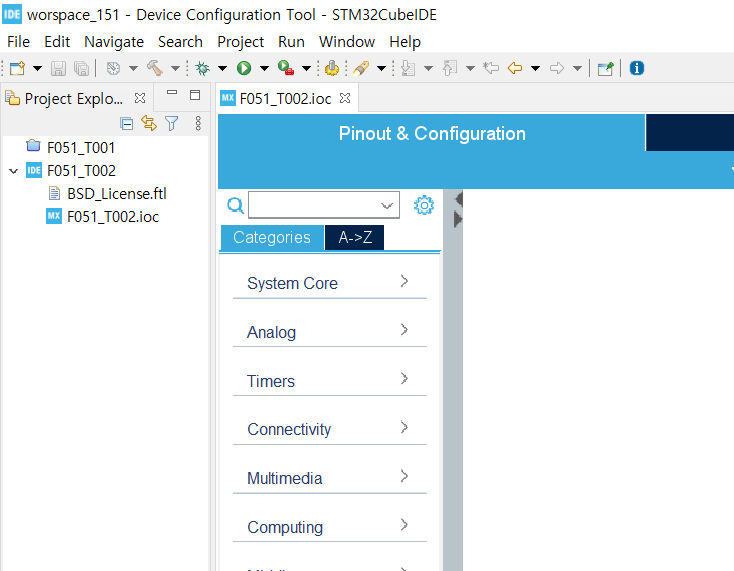Click the yellow Back navigation arrow
This screenshot has width=734, height=571.
[x=514, y=68]
